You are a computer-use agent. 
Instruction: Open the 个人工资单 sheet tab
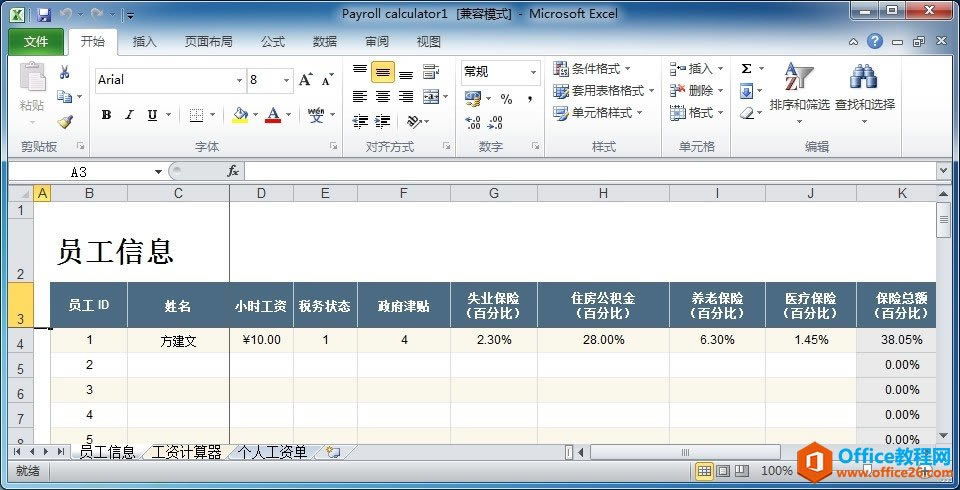tap(272, 453)
